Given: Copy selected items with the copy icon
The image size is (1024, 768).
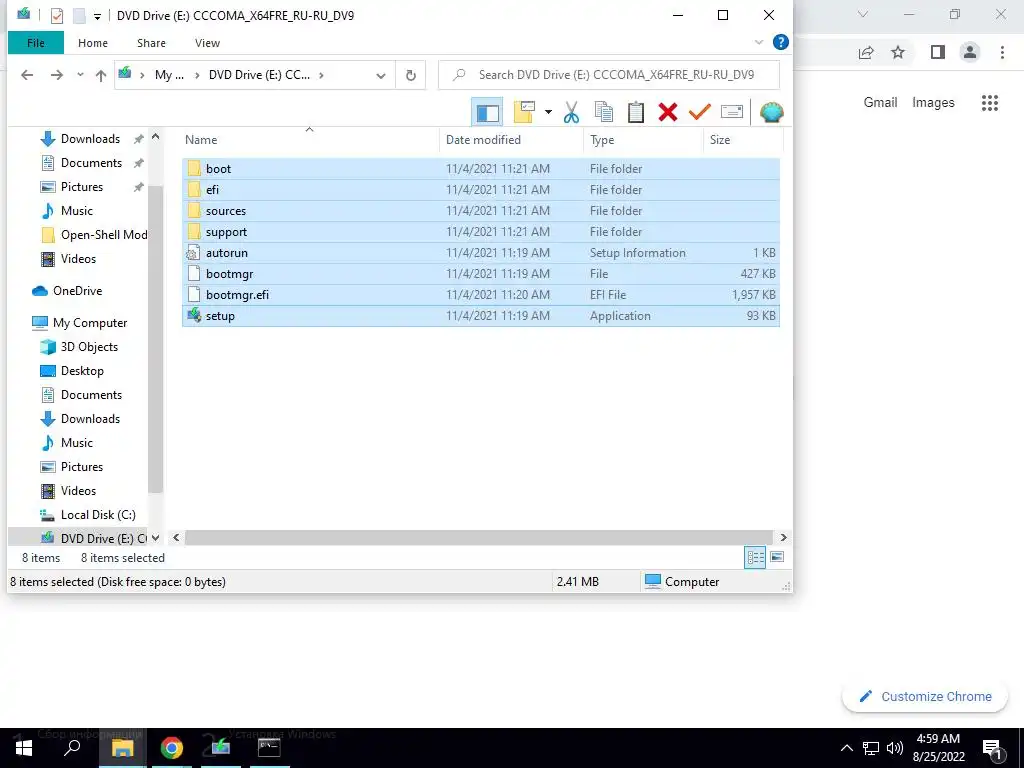Looking at the screenshot, I should (603, 112).
